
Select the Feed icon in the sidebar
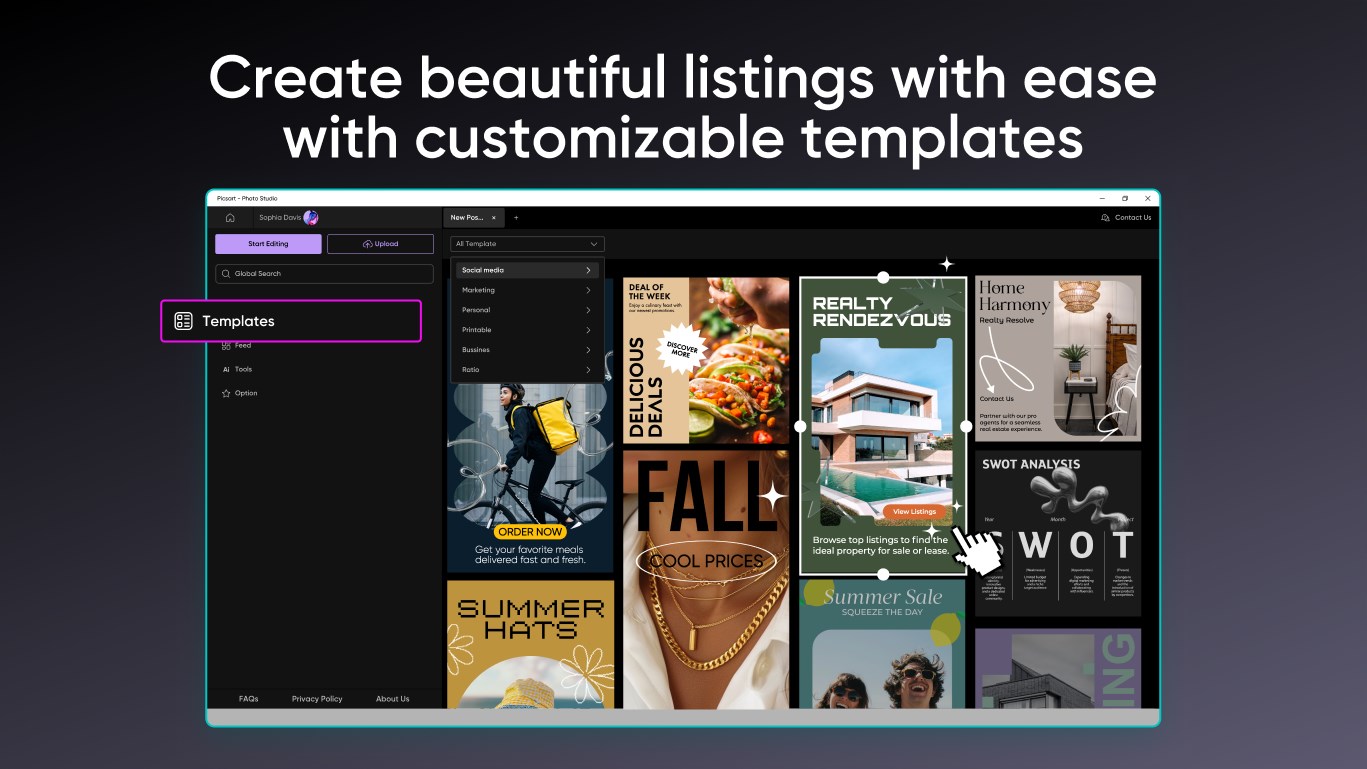click(227, 345)
